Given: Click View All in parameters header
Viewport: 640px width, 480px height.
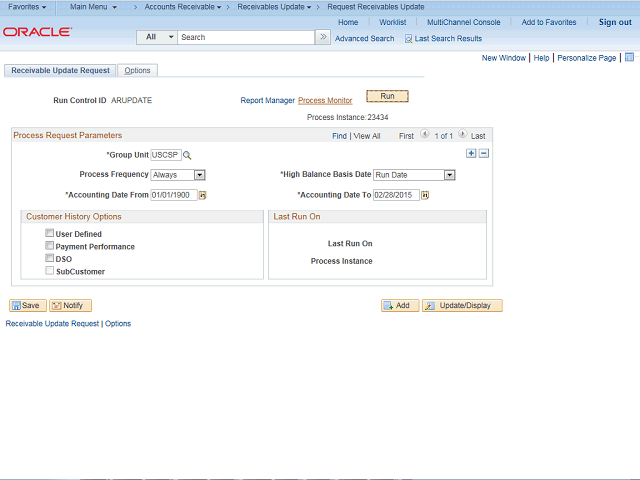Looking at the screenshot, I should click(367, 136).
